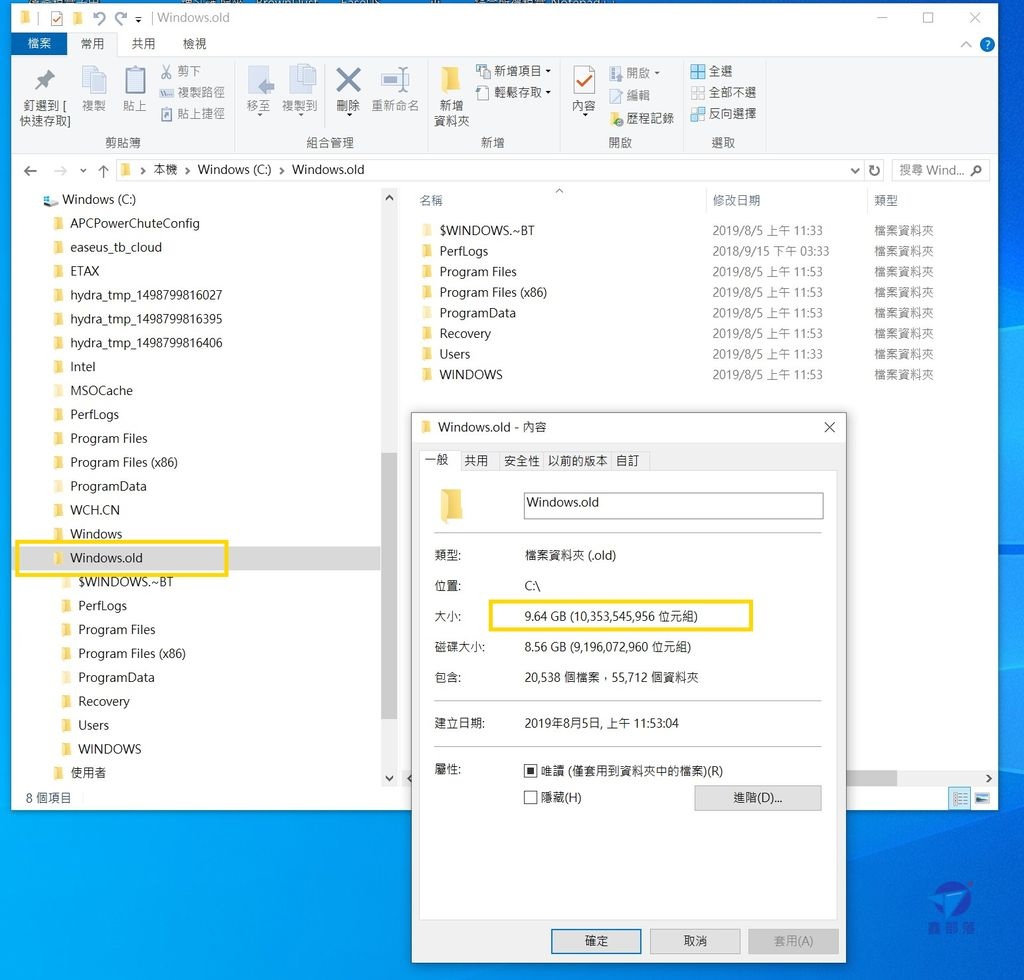Delete the selected item with X icon
Viewport: 1024px width, 980px height.
click(348, 81)
